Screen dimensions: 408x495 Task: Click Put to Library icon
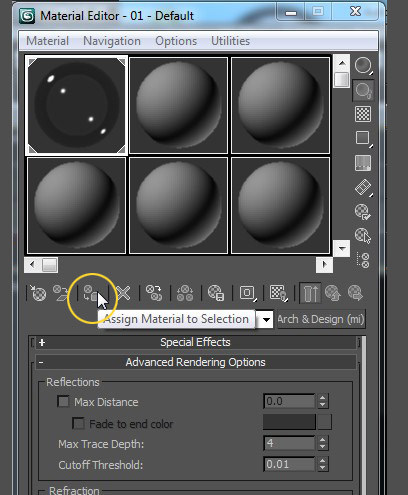(216, 293)
